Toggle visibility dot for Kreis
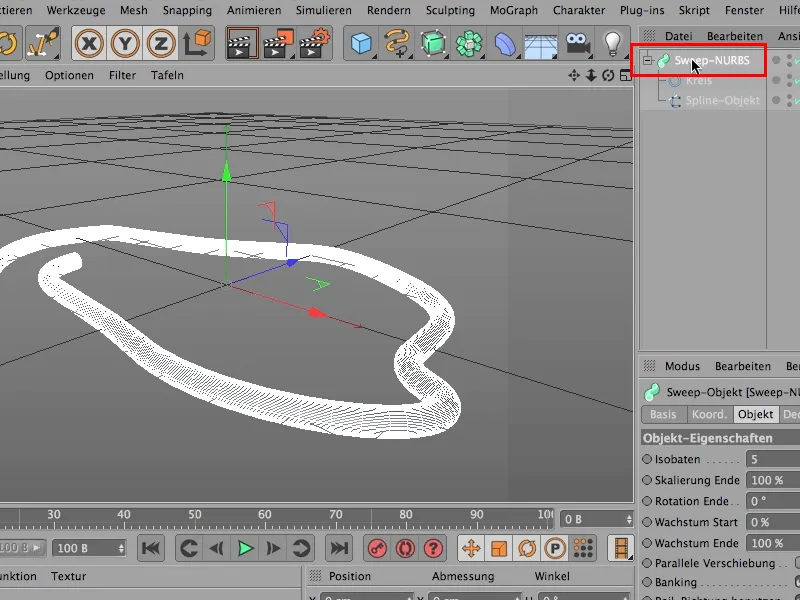 tap(776, 80)
